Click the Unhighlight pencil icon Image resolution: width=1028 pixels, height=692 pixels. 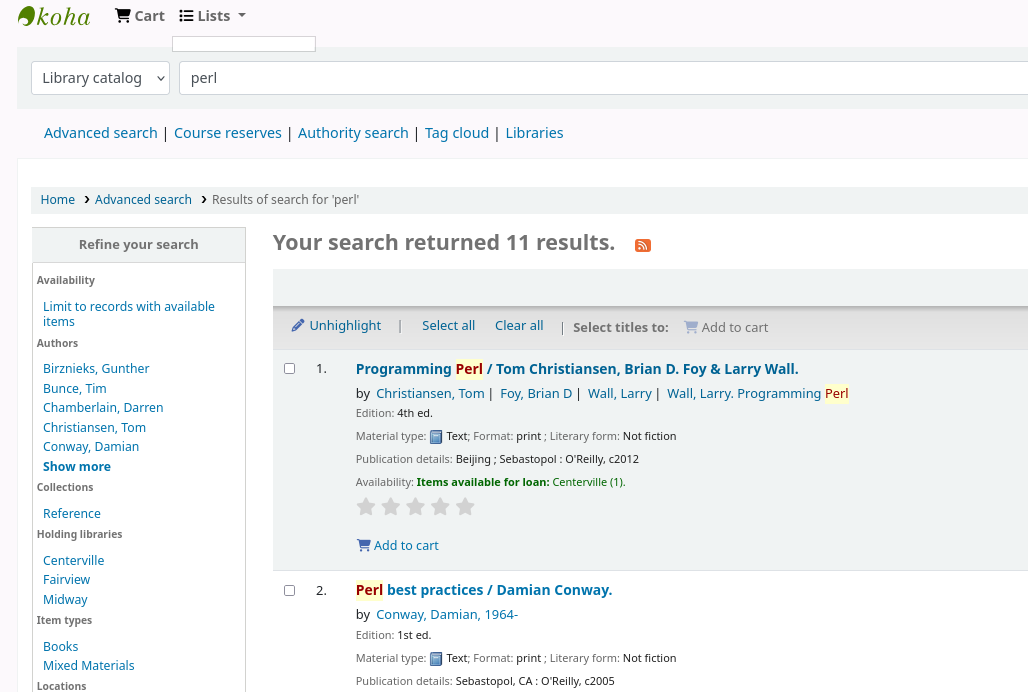click(x=298, y=326)
